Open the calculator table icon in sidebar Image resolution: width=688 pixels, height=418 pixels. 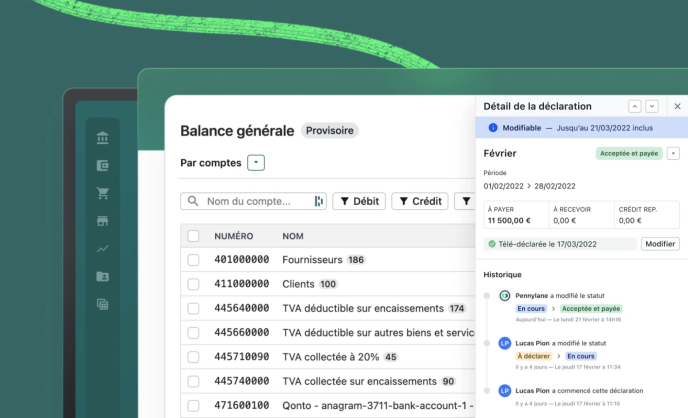click(x=102, y=304)
